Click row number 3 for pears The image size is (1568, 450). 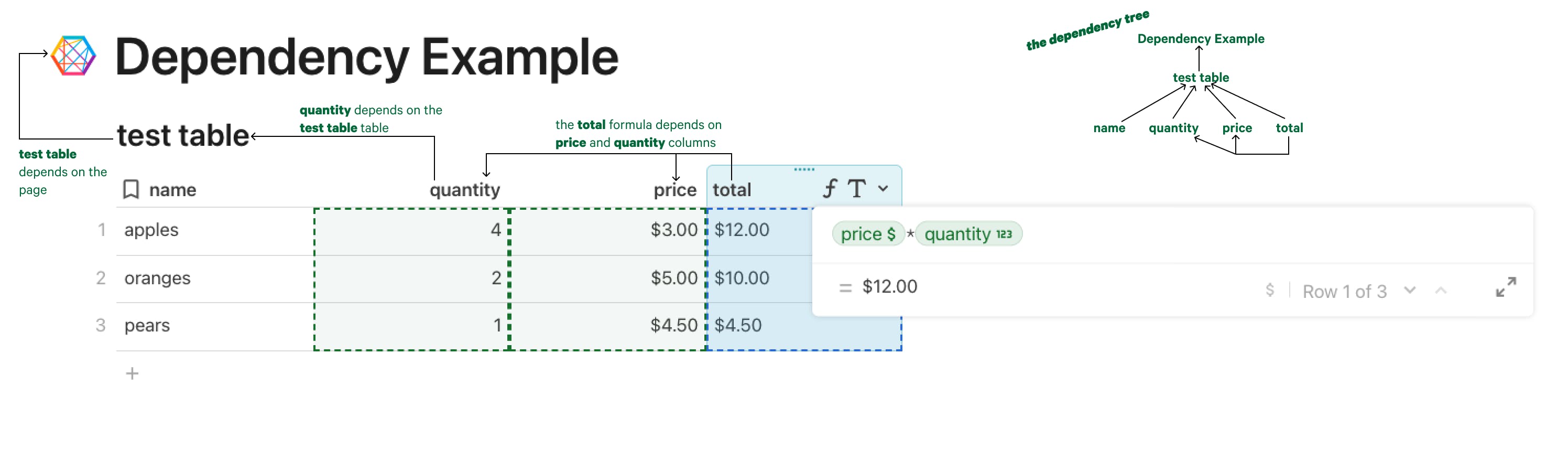click(x=101, y=325)
